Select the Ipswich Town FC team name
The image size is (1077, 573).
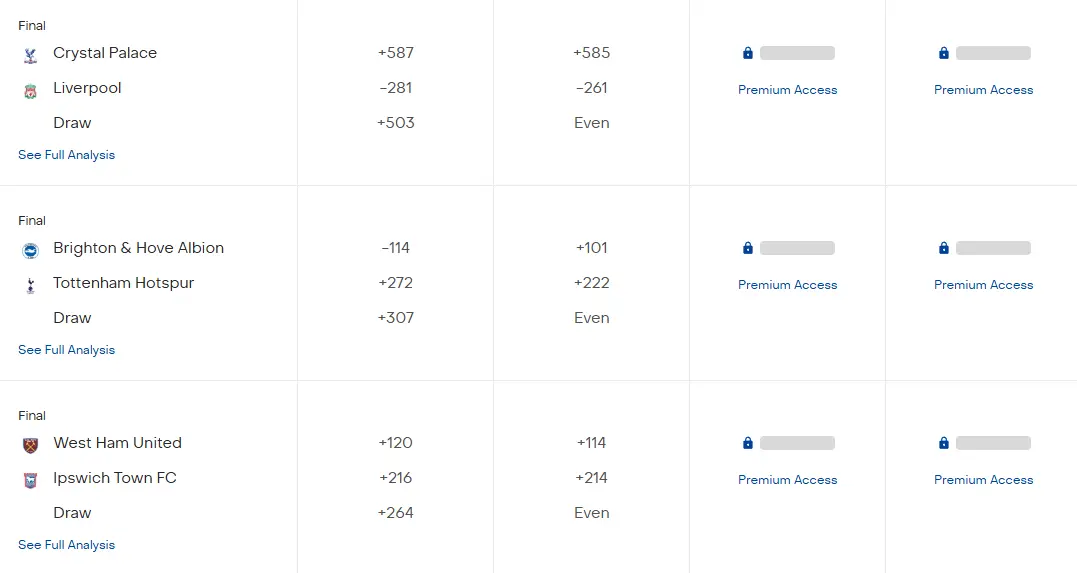pos(114,478)
